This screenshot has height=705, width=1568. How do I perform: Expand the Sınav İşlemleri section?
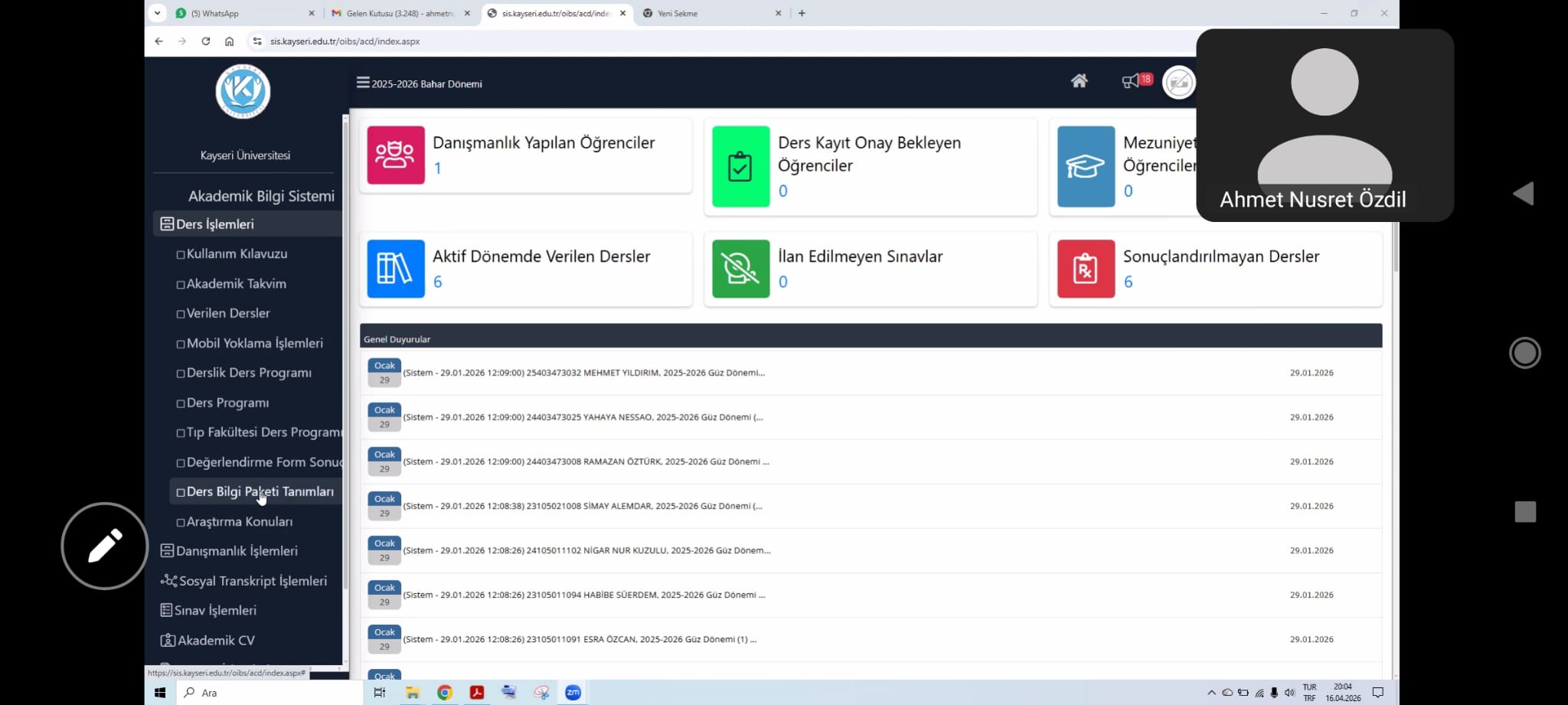click(x=215, y=611)
